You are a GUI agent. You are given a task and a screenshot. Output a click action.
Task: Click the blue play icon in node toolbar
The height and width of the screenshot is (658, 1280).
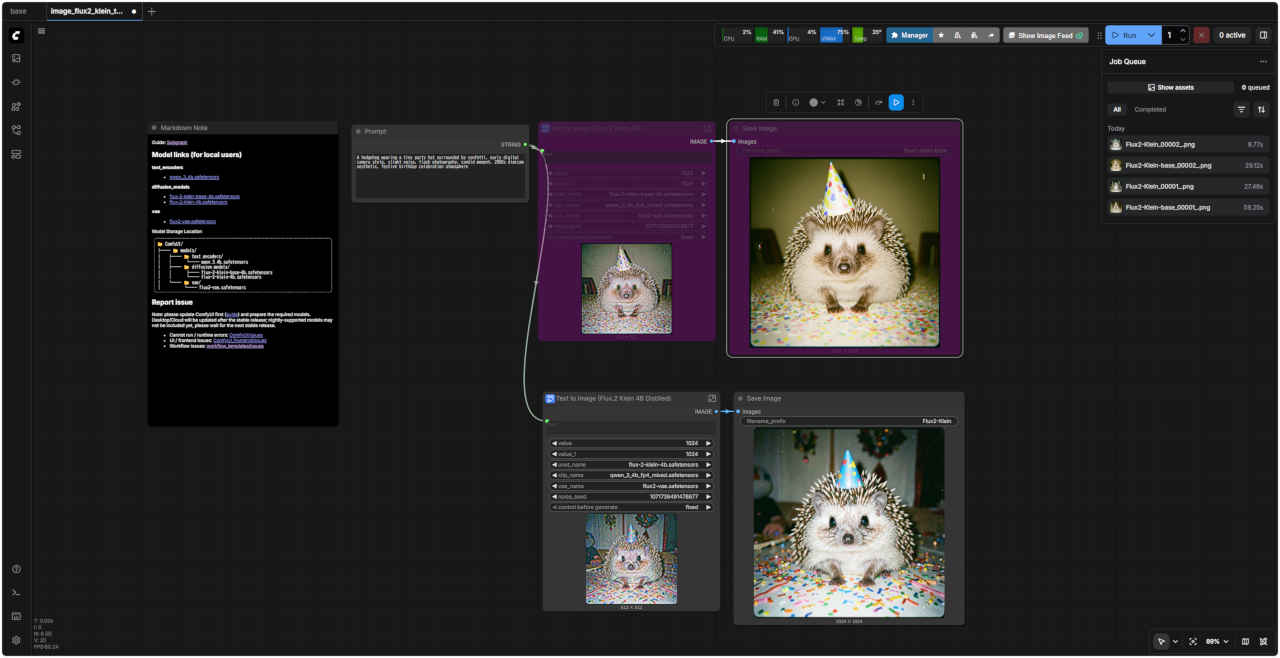coord(896,102)
